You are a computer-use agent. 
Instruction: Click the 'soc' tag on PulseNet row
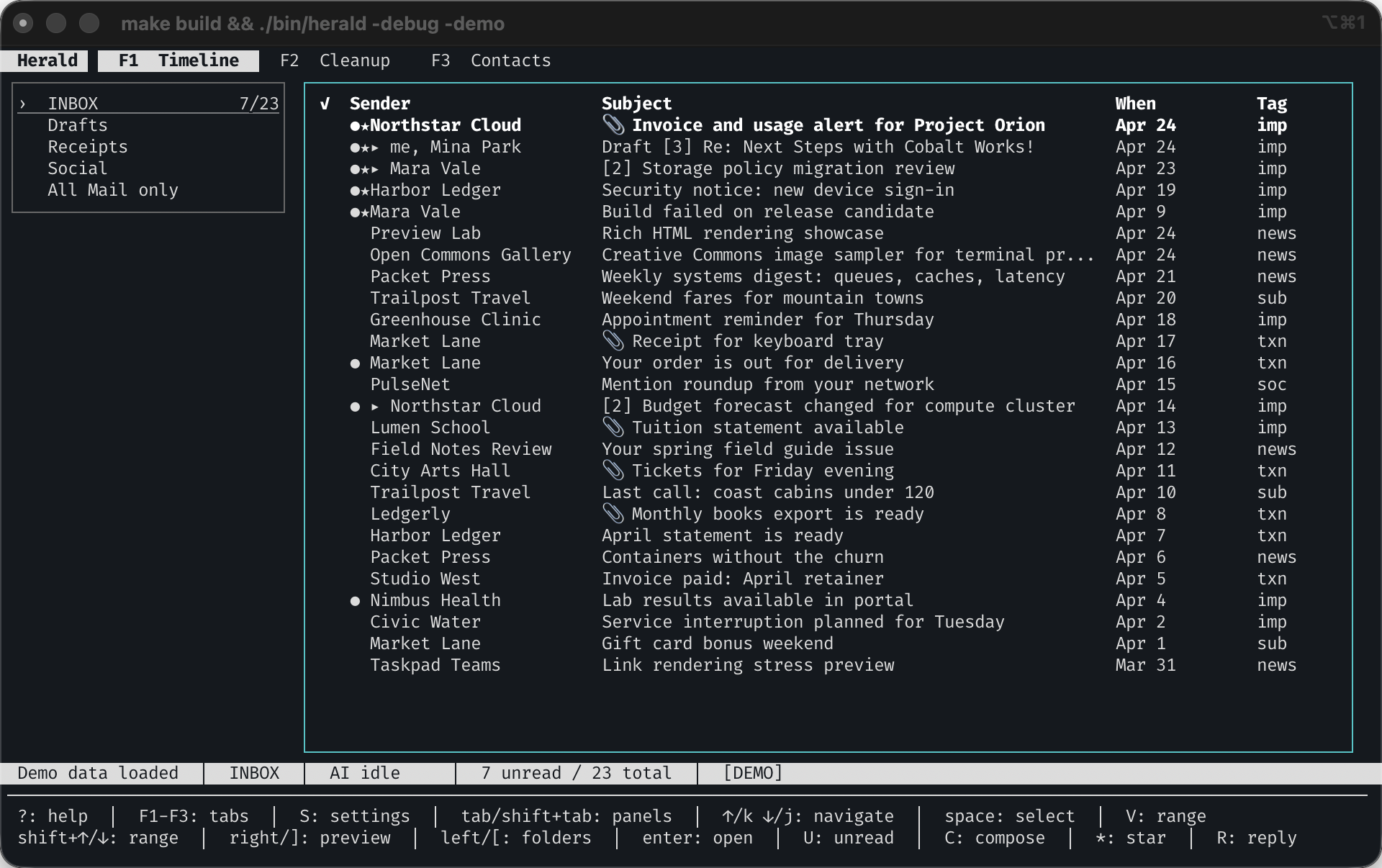pos(1272,384)
